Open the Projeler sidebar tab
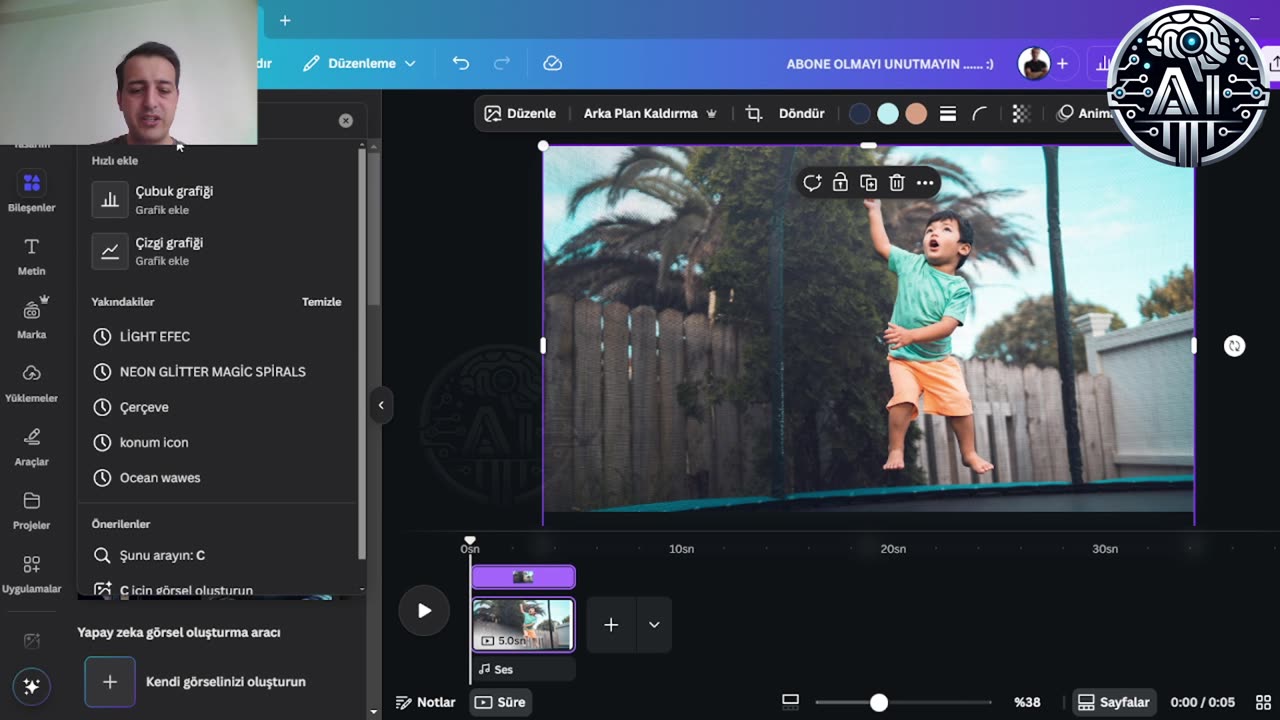 [31, 509]
